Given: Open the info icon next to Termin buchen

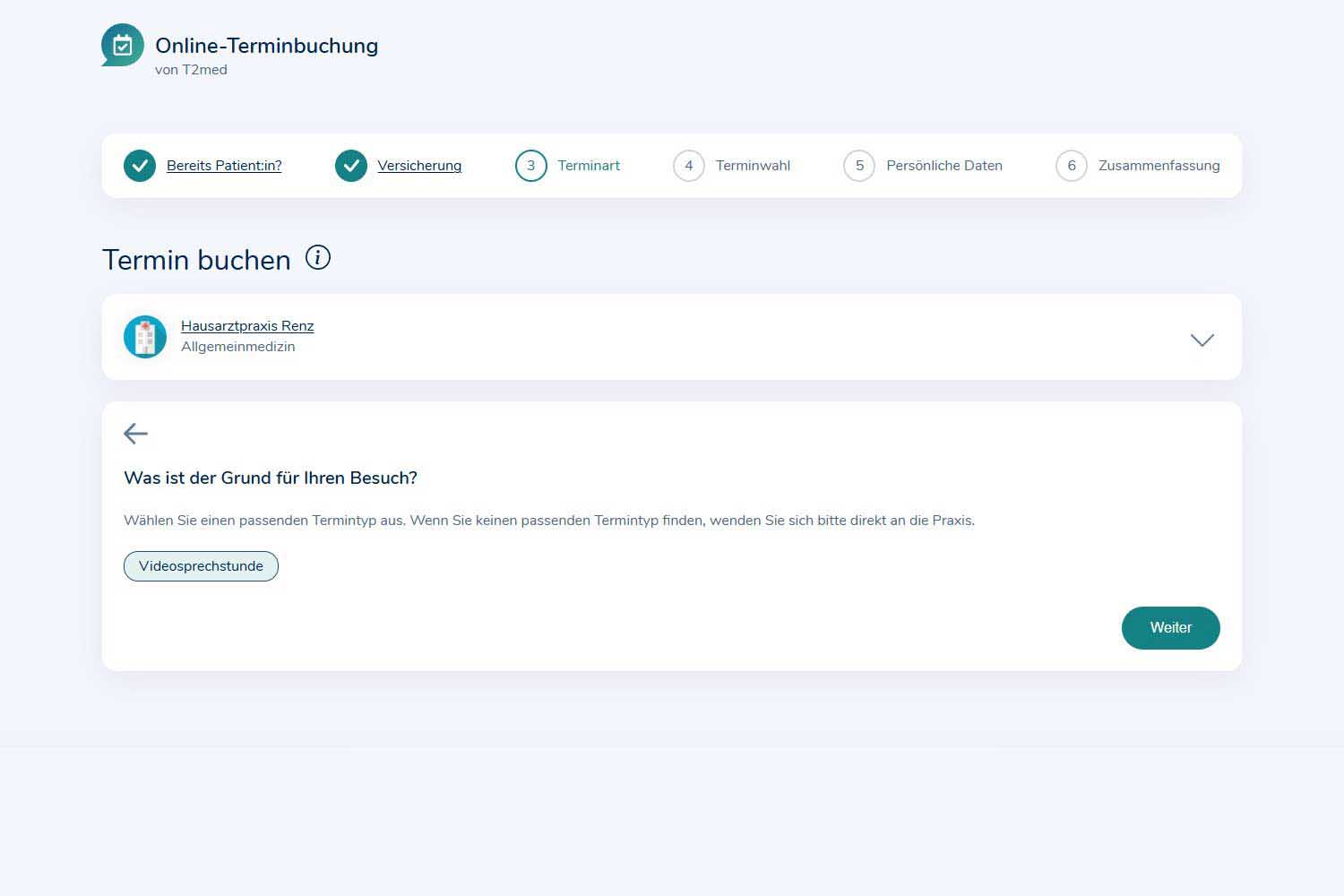Looking at the screenshot, I should 318,258.
